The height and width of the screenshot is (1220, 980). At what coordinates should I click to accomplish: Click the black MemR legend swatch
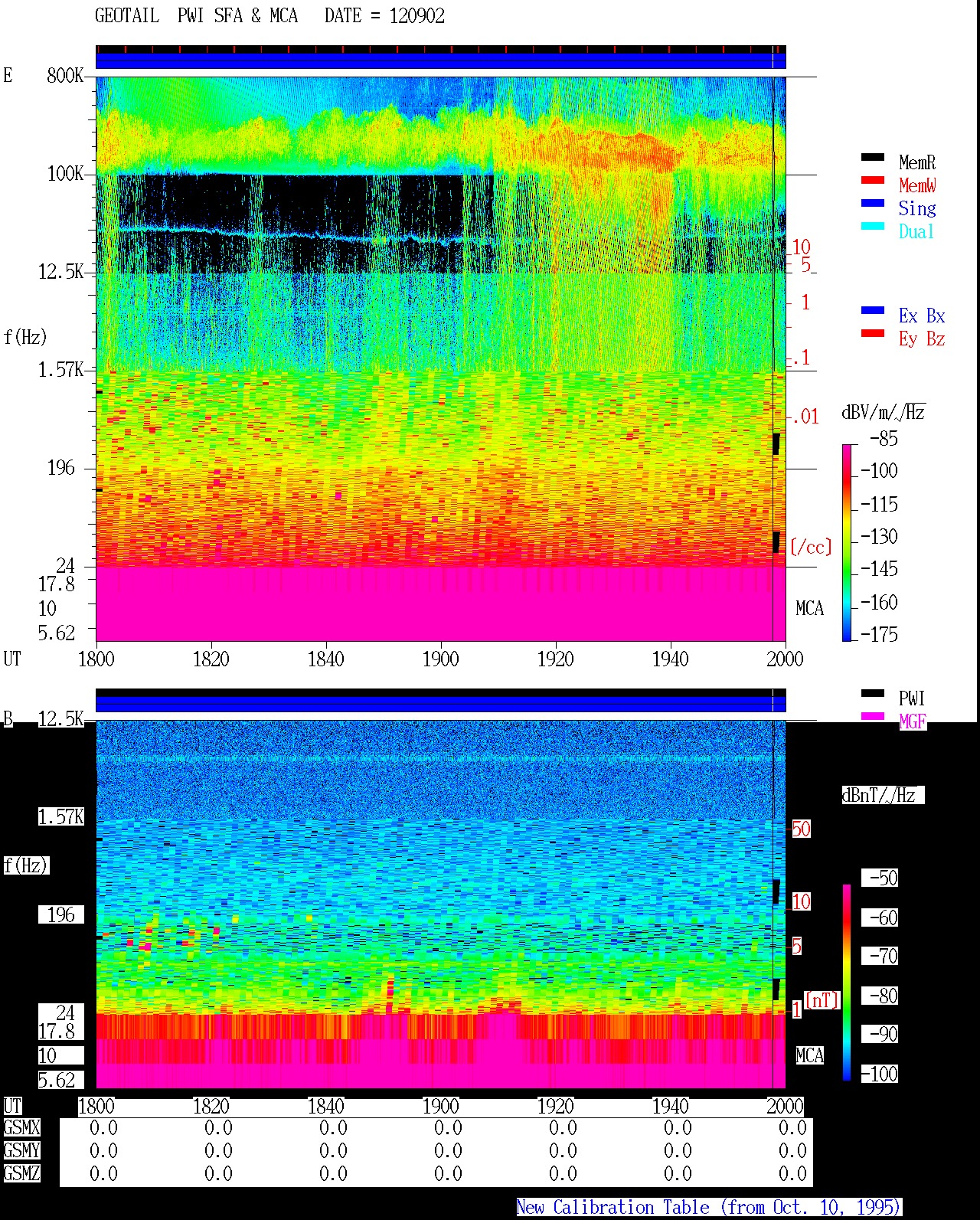(x=873, y=158)
